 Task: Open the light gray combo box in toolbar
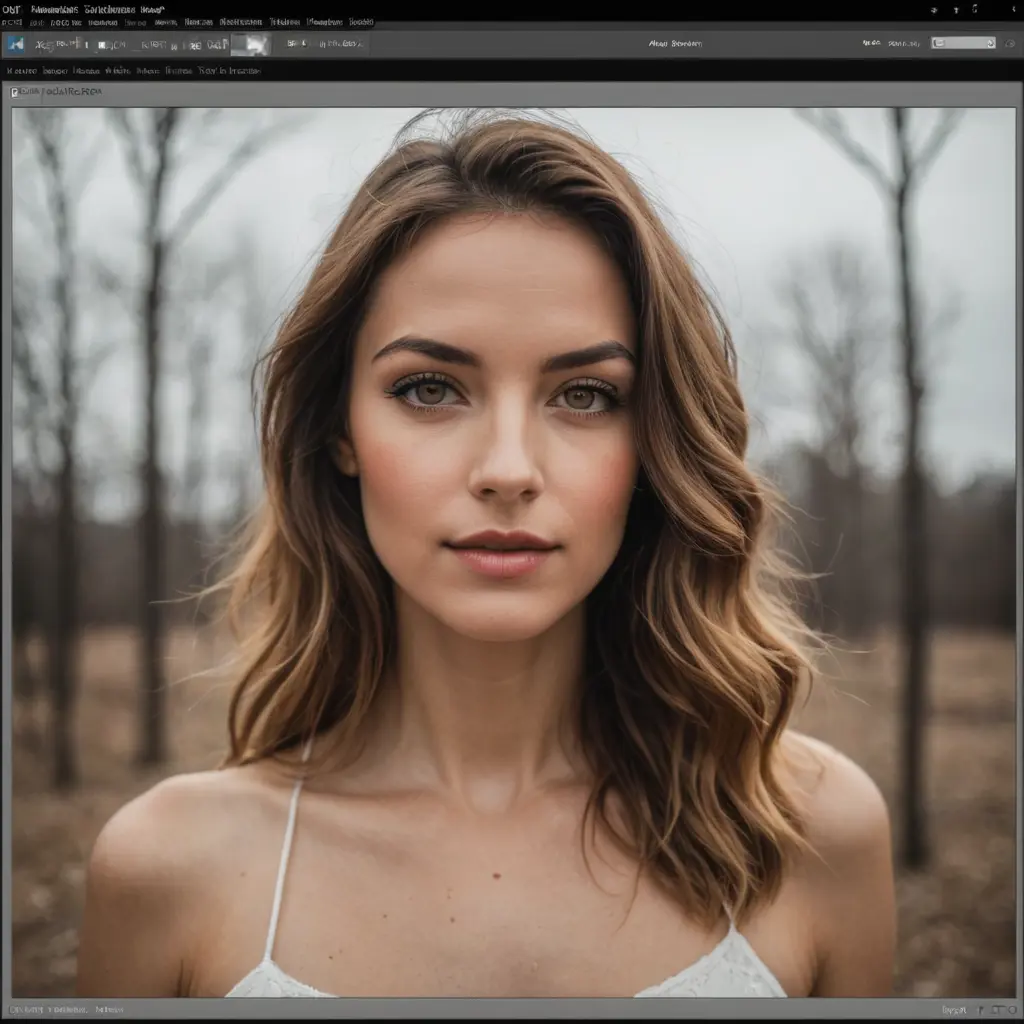tap(962, 43)
